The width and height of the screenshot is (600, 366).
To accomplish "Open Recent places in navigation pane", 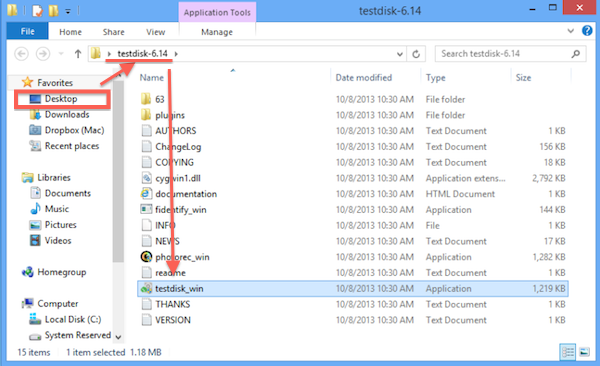I will tap(72, 146).
